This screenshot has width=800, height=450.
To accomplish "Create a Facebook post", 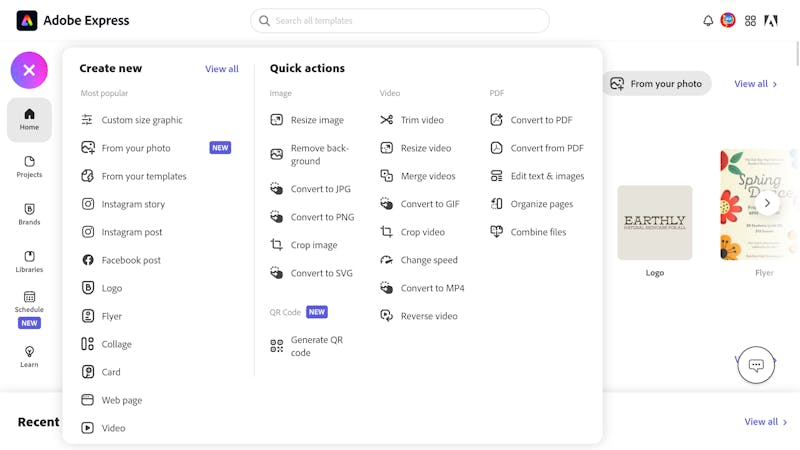I will coord(121,260).
